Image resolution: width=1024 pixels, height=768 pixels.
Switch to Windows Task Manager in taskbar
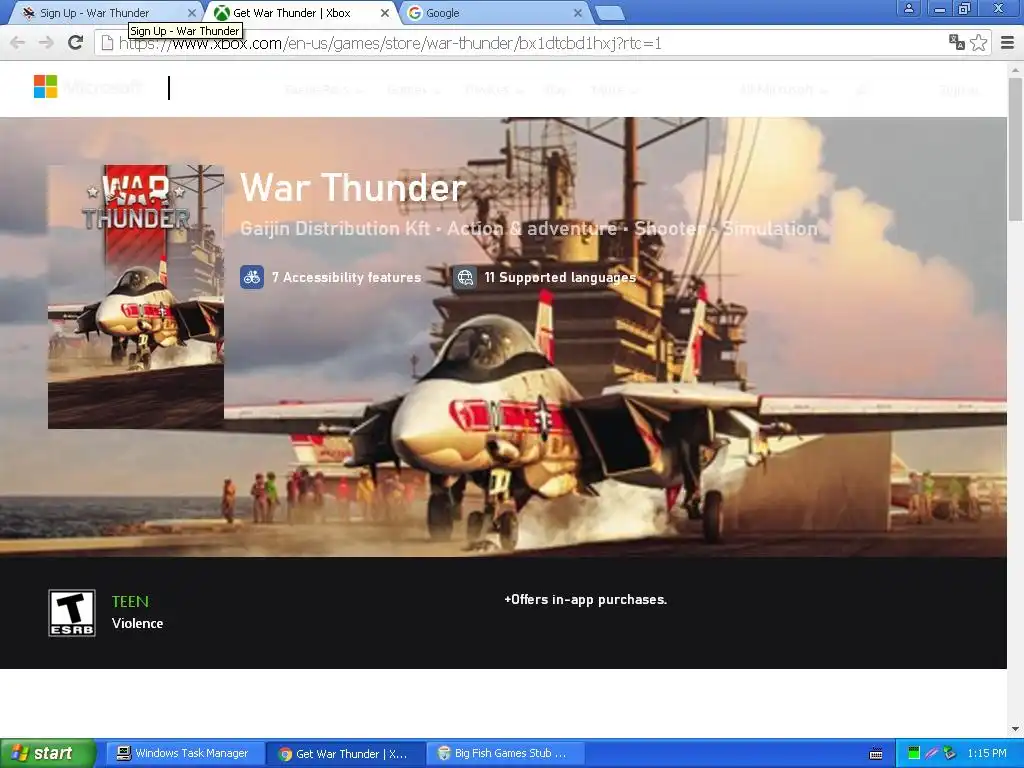(x=185, y=754)
